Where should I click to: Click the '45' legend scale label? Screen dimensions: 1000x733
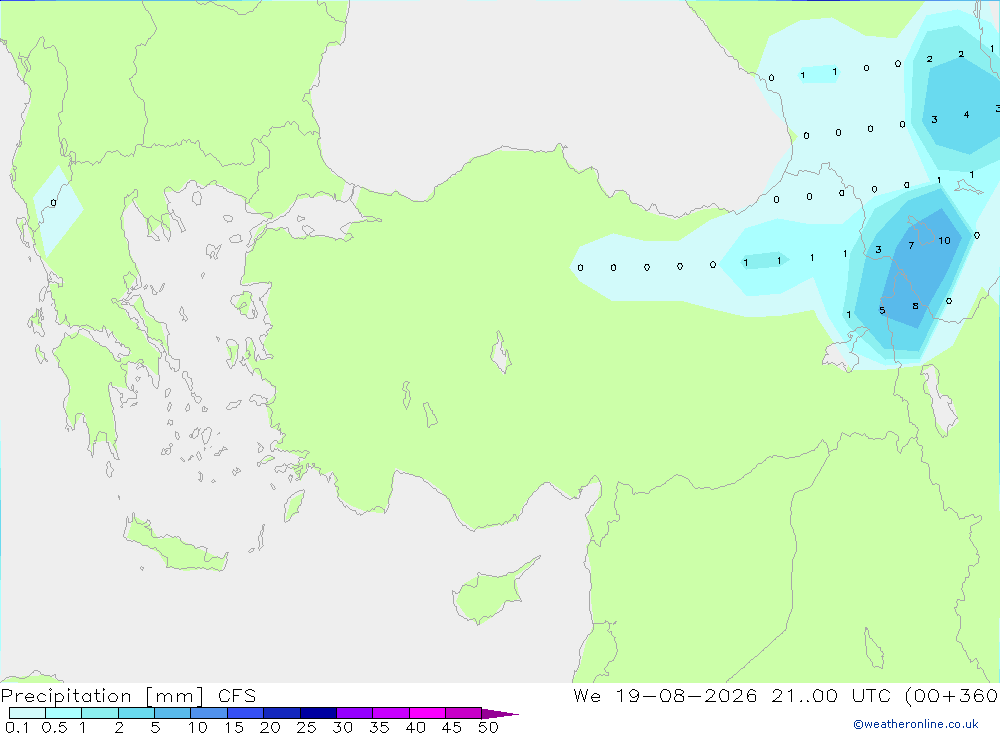pyautogui.click(x=452, y=727)
